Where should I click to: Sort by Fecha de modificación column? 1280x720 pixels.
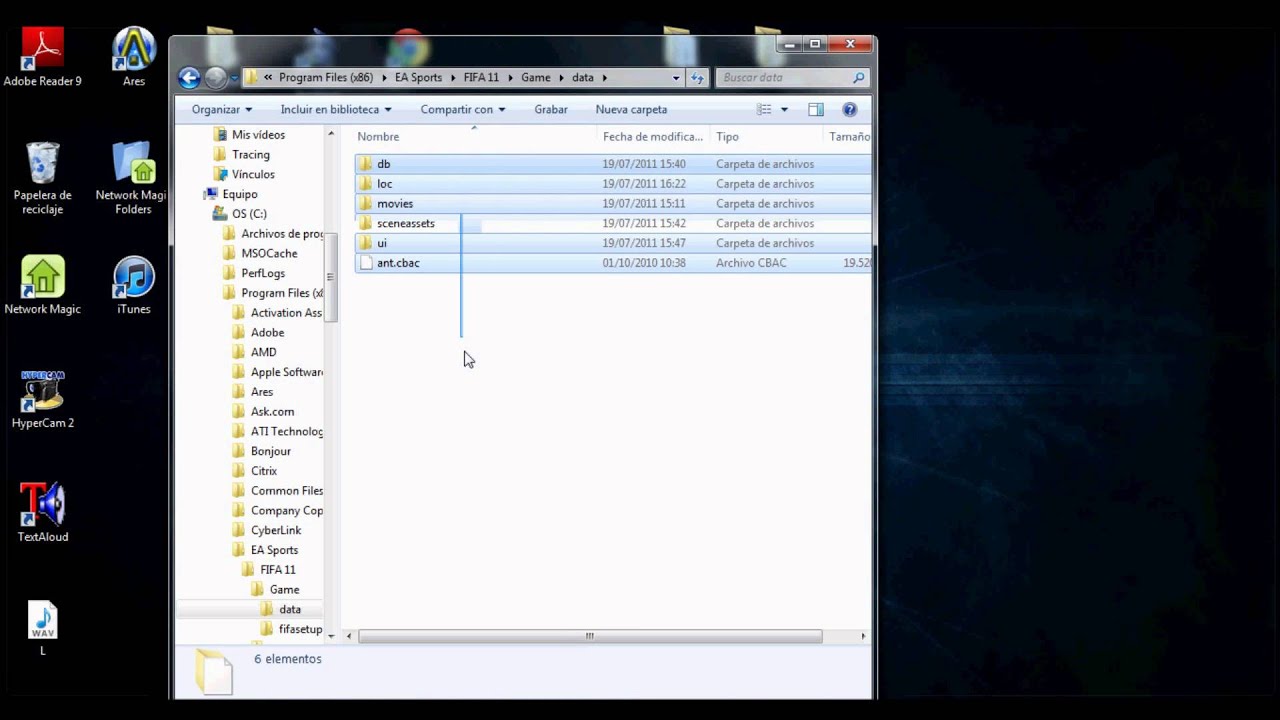(x=653, y=137)
